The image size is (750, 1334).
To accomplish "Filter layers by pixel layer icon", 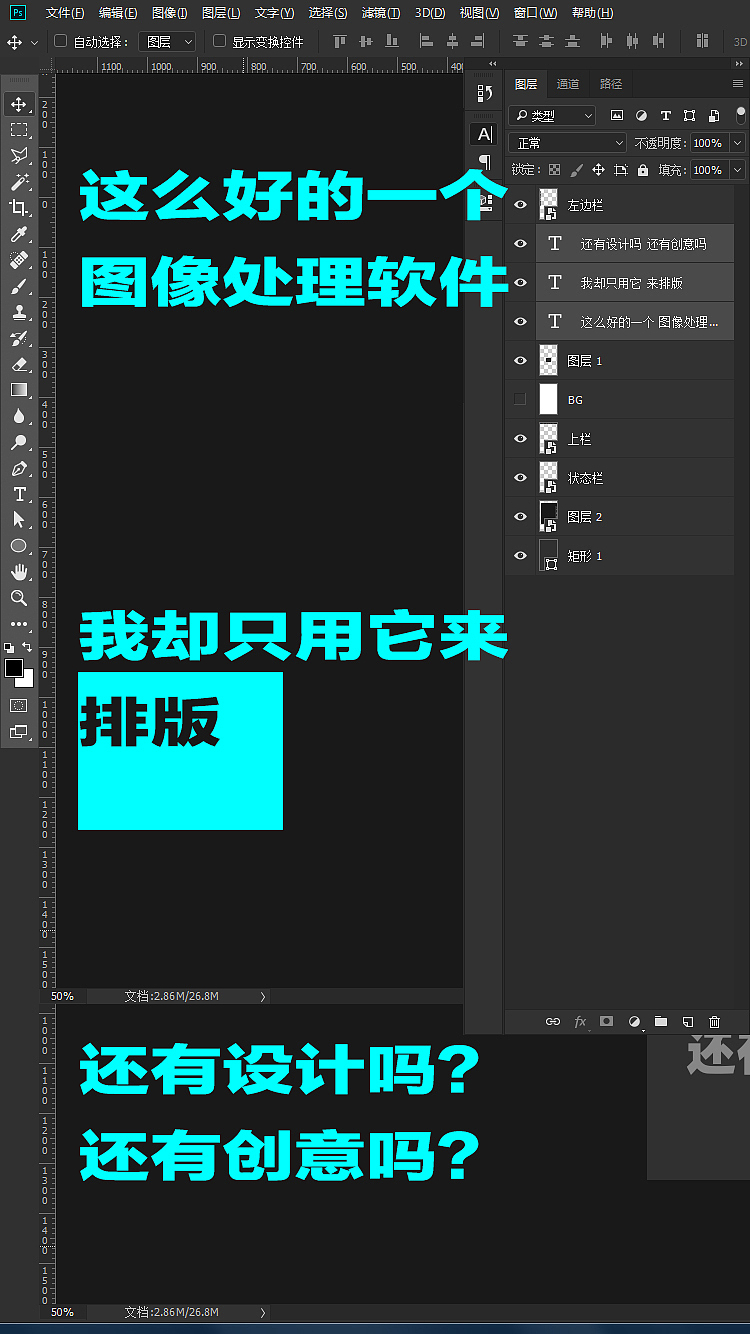I will point(617,116).
